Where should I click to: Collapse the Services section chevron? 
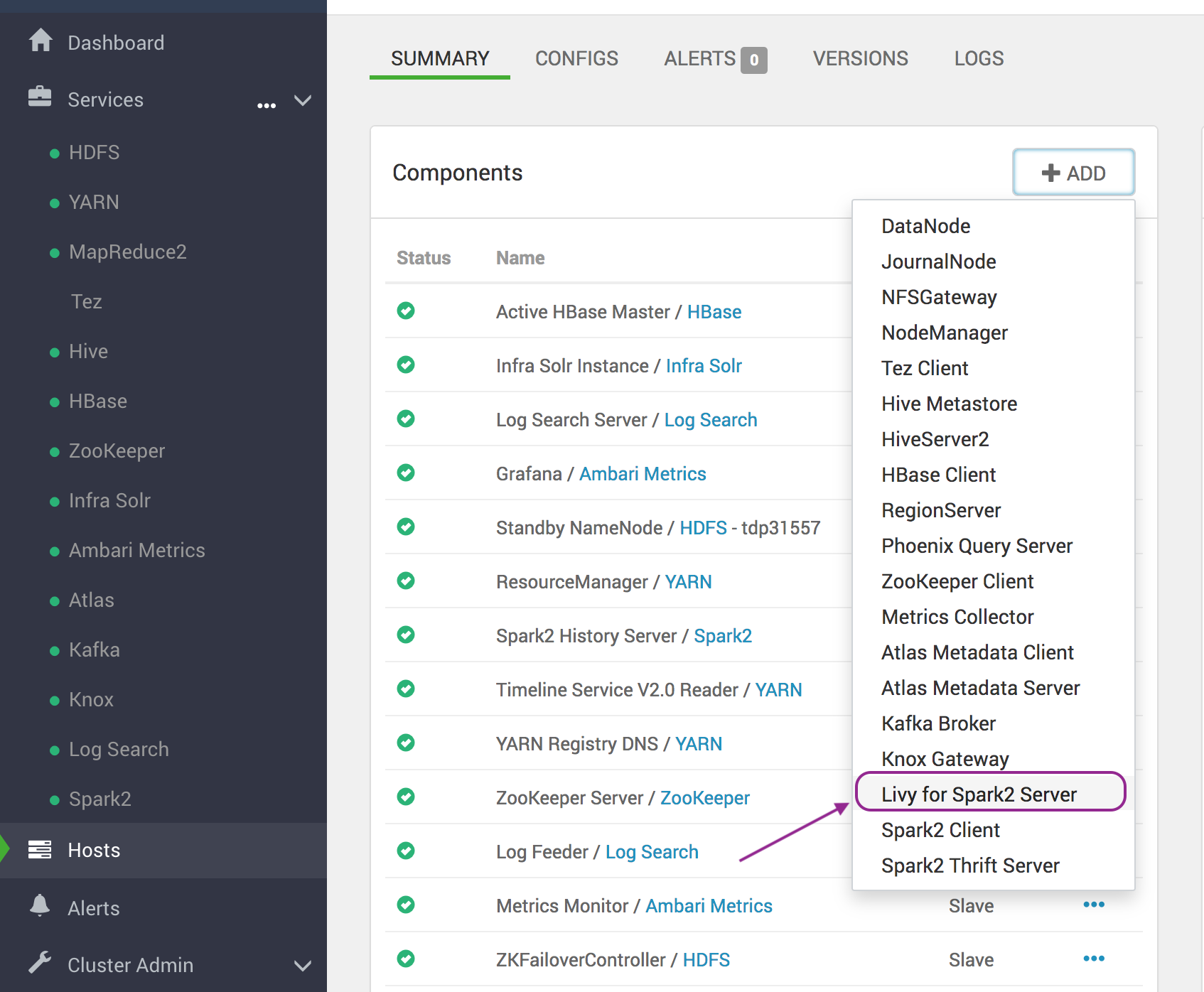303,101
